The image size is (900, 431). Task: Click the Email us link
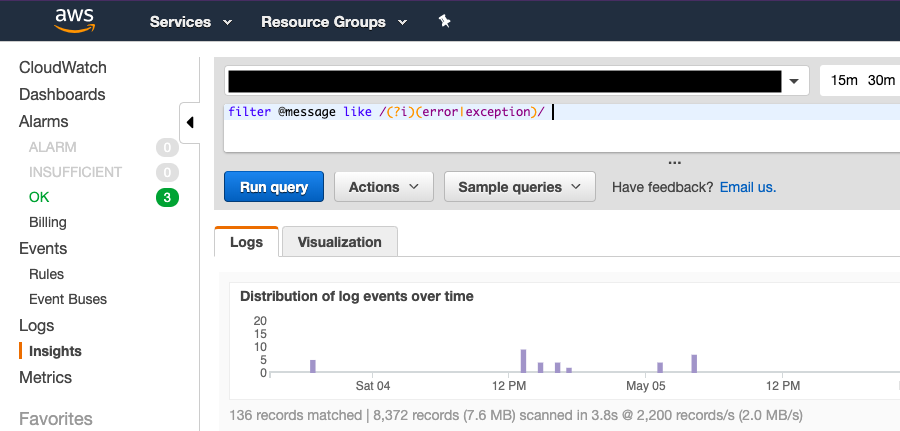pos(747,187)
